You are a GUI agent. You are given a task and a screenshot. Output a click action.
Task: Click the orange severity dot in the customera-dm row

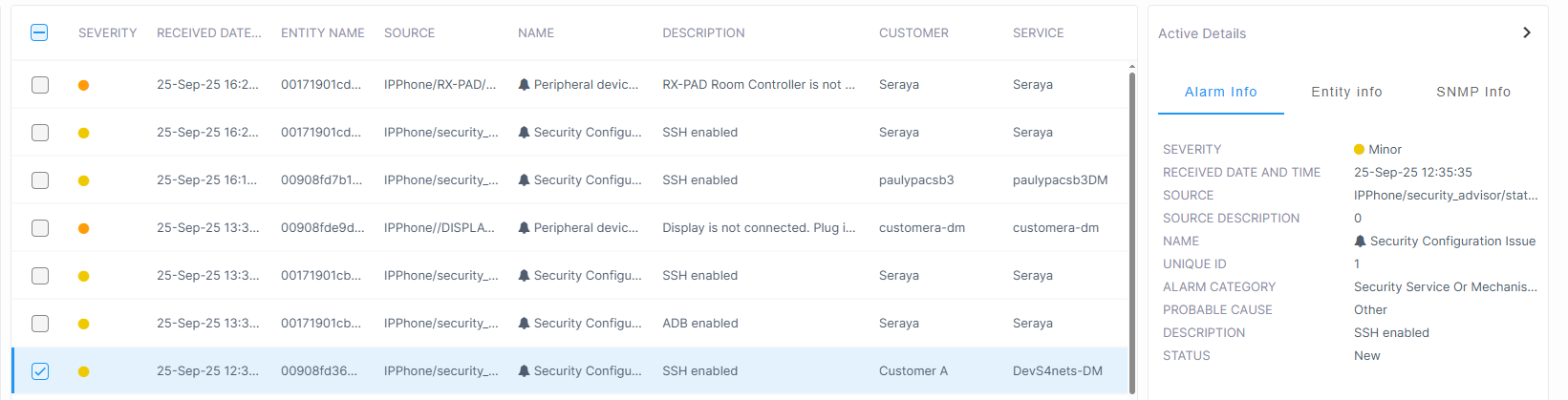tap(84, 228)
